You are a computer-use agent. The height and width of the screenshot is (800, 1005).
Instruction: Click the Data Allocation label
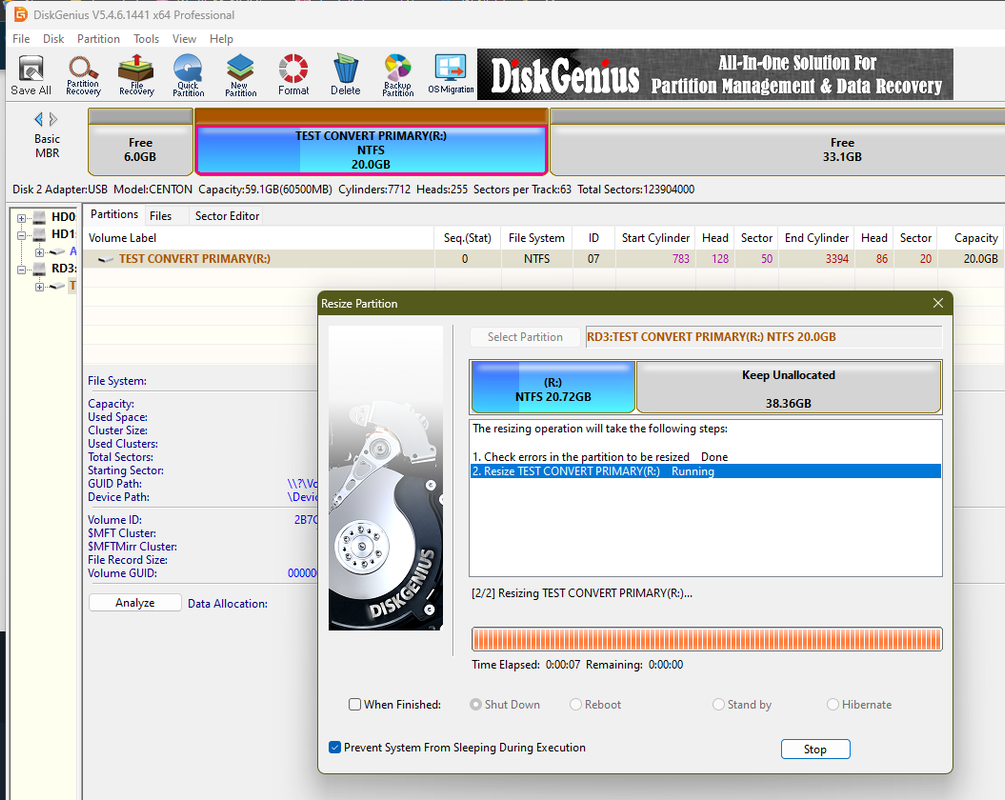[228, 604]
